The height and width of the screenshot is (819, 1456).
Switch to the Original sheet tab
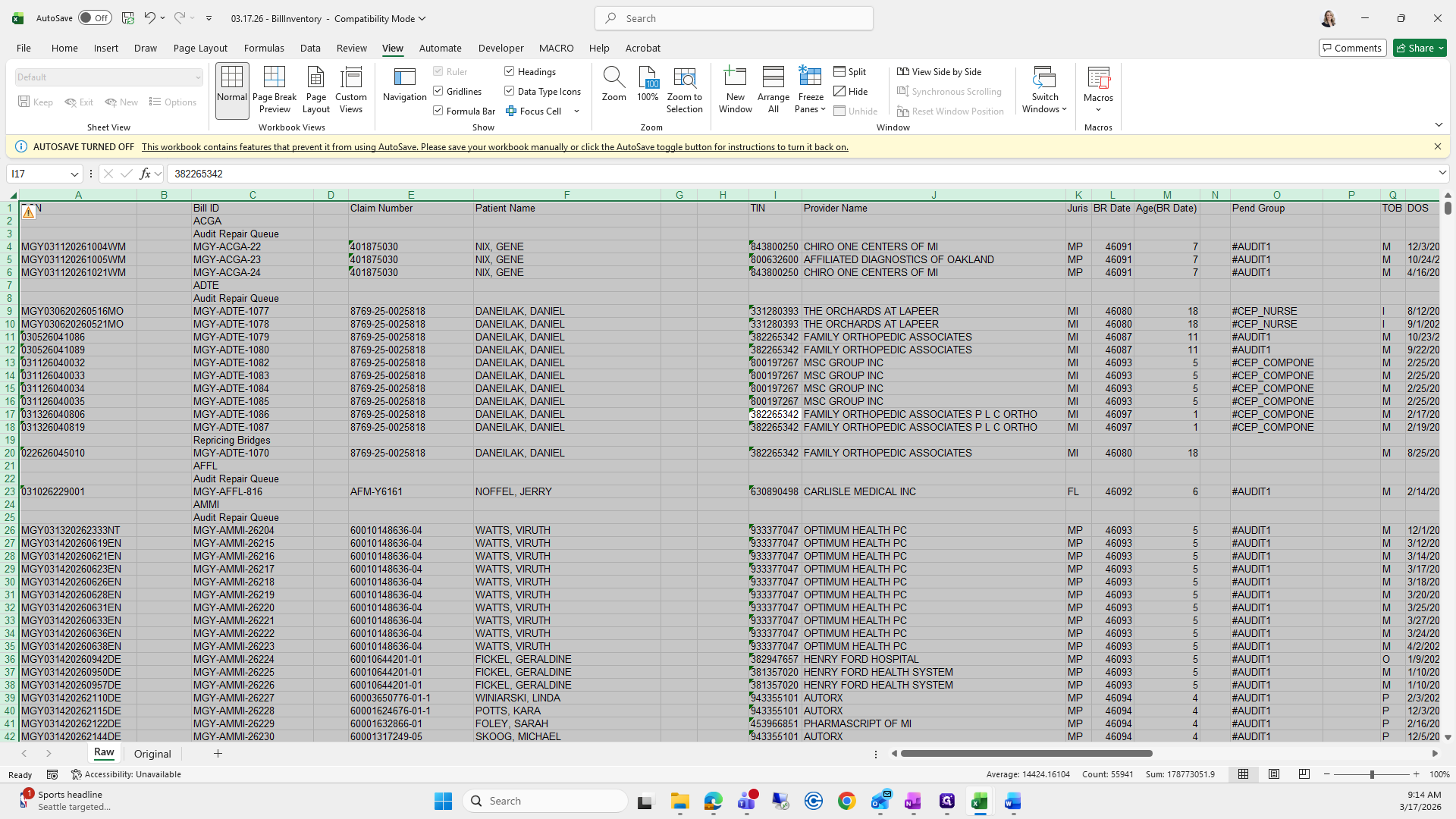point(152,754)
